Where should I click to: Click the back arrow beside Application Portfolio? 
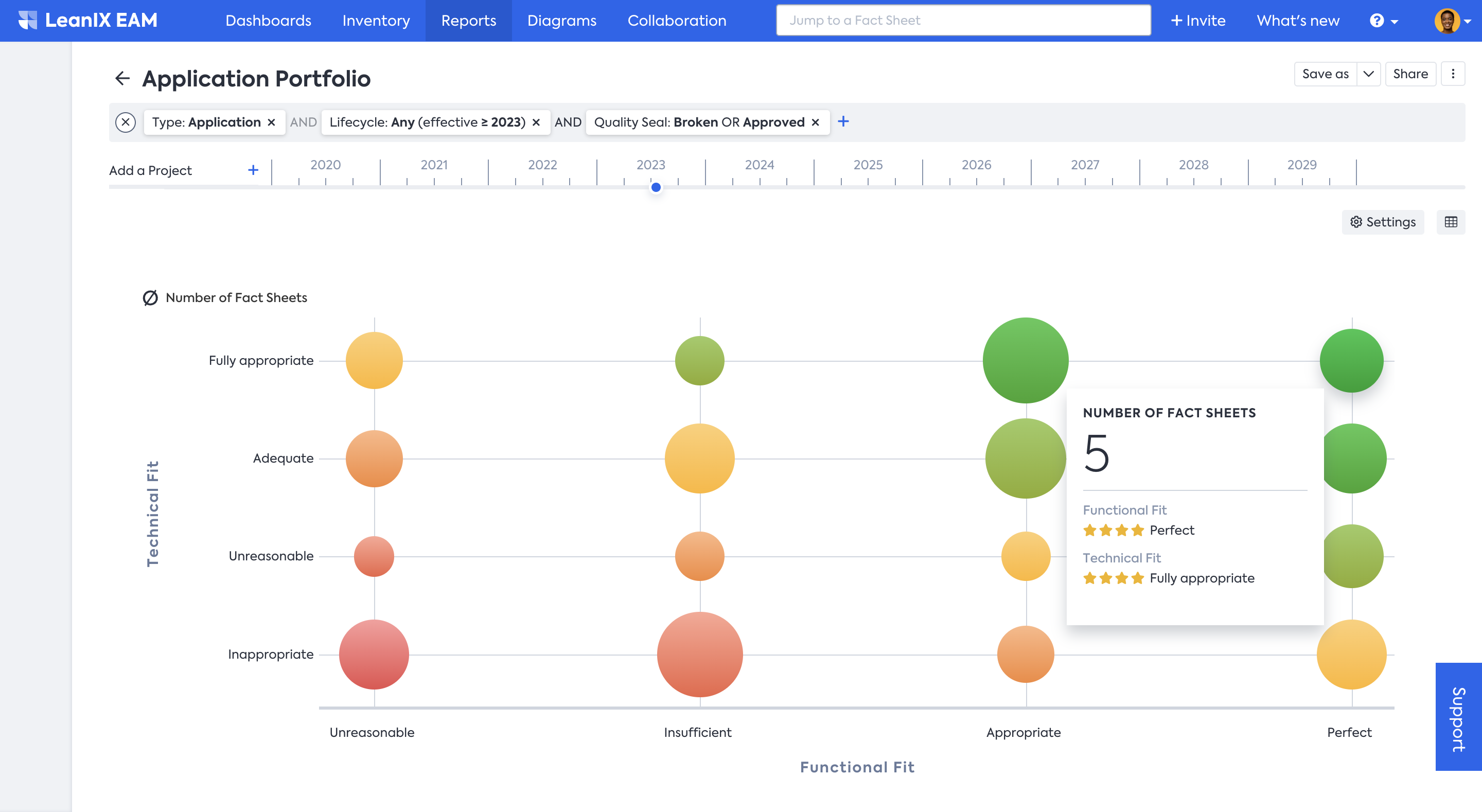point(122,78)
